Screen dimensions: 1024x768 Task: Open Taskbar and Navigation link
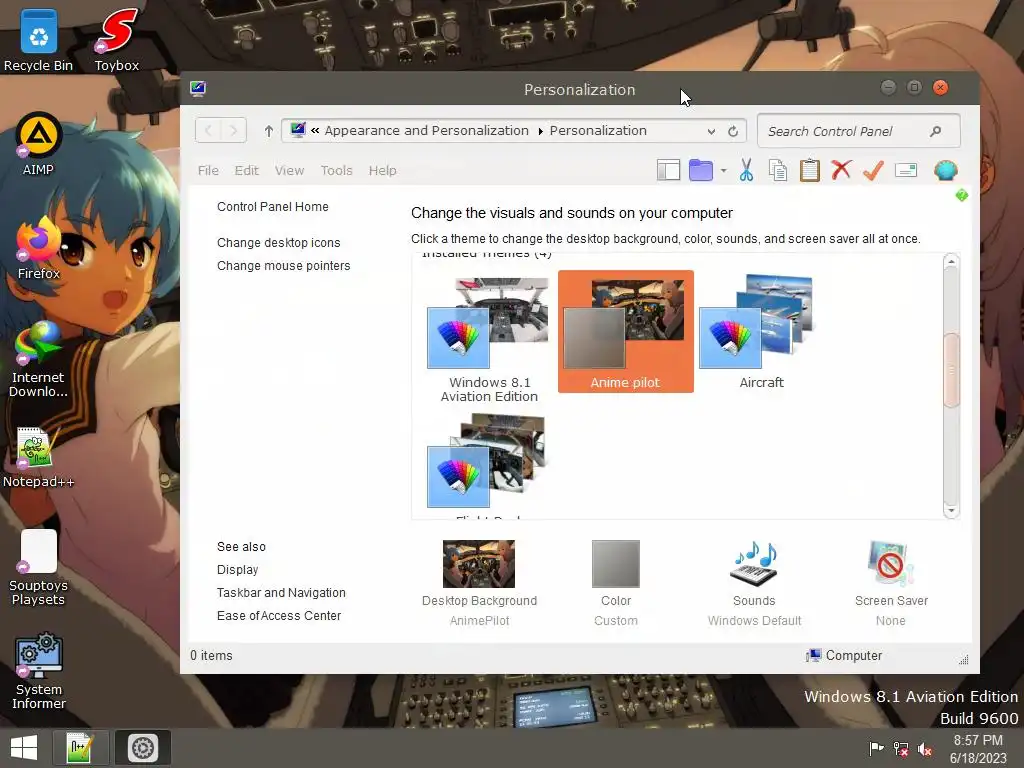tap(281, 592)
